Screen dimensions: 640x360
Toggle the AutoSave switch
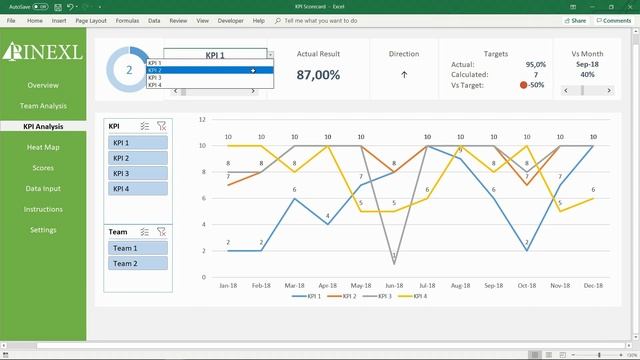tap(40, 7)
